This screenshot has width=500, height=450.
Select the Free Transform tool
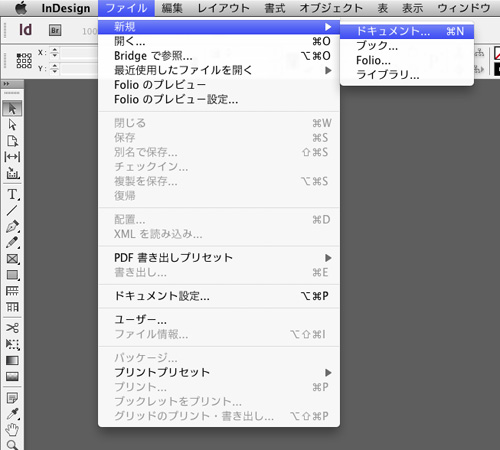12,344
